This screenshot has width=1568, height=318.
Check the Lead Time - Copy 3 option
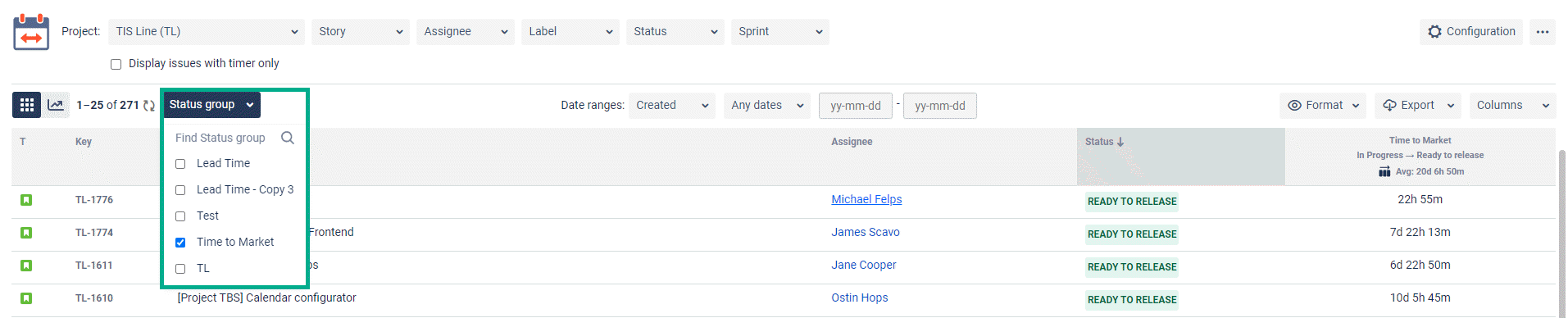(180, 190)
